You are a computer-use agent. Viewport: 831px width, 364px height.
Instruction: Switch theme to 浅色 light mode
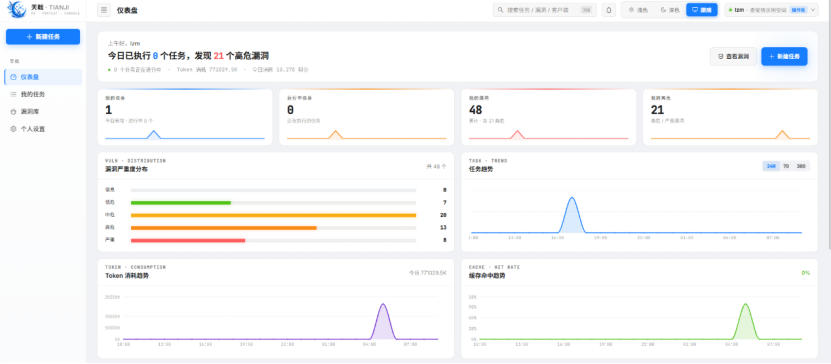[x=638, y=10]
